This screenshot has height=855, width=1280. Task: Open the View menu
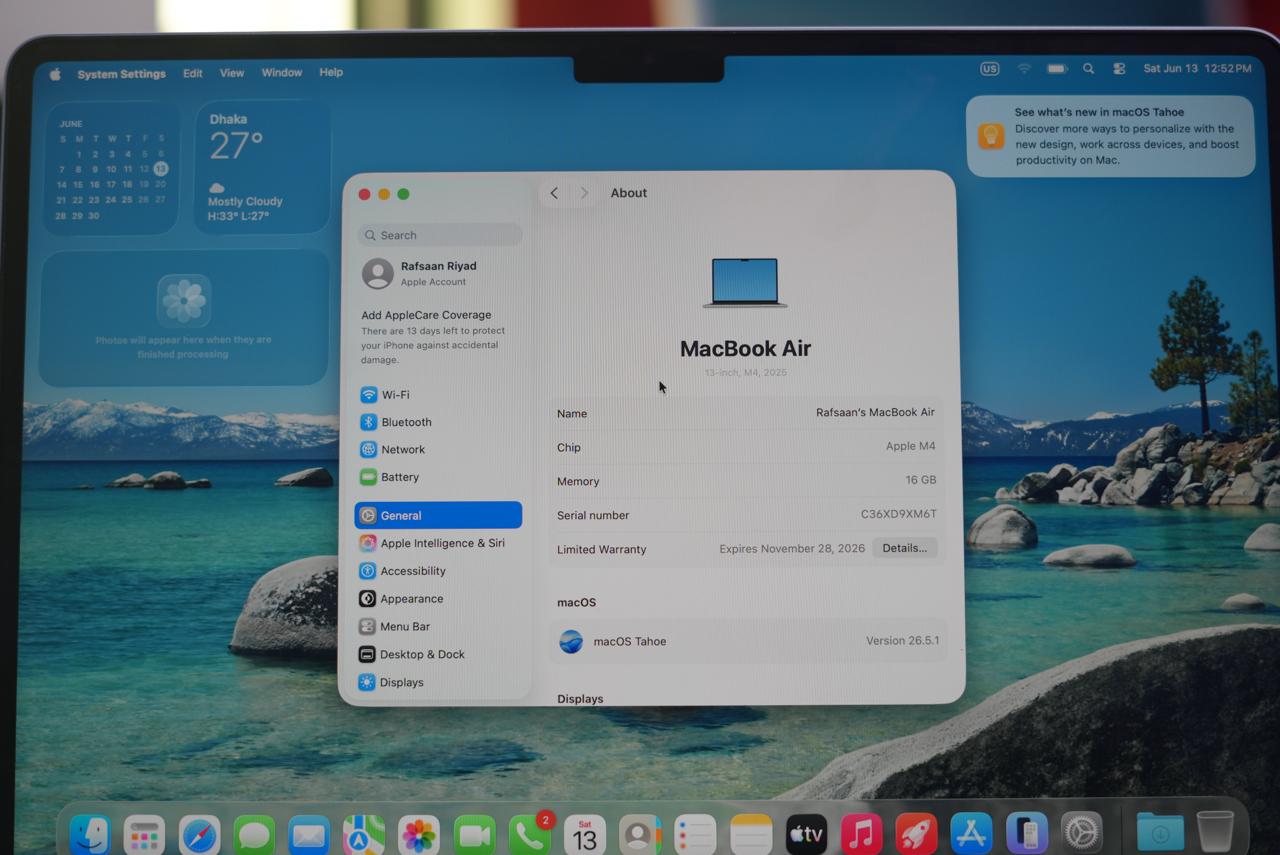pyautogui.click(x=232, y=73)
